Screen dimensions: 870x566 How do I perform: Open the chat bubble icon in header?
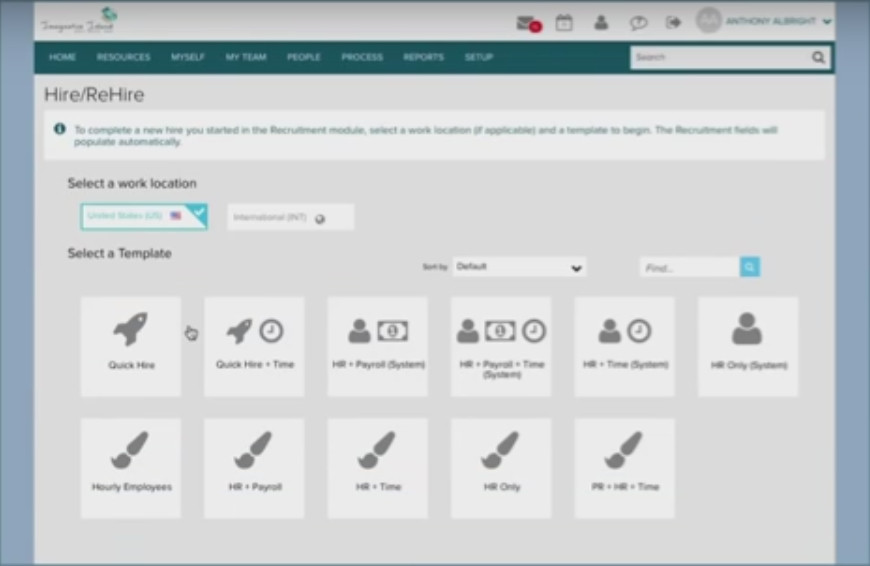(638, 23)
